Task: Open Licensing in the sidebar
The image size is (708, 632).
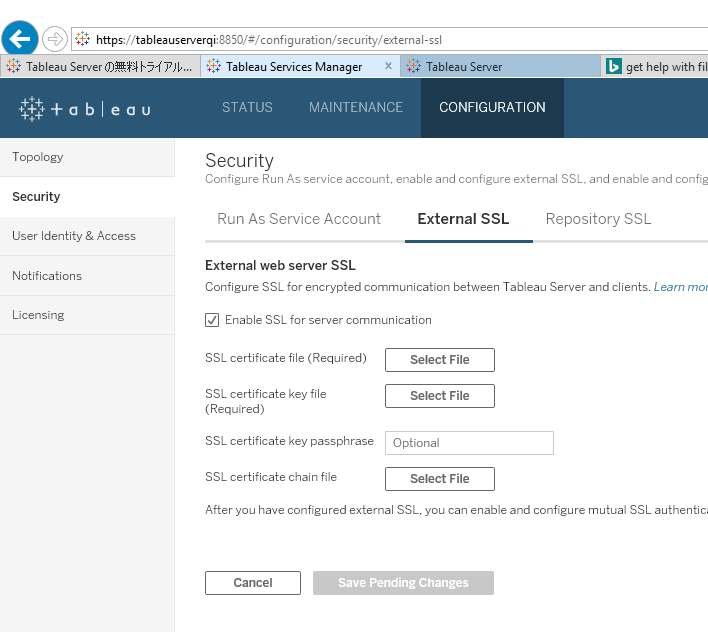Action: pyautogui.click(x=87, y=315)
